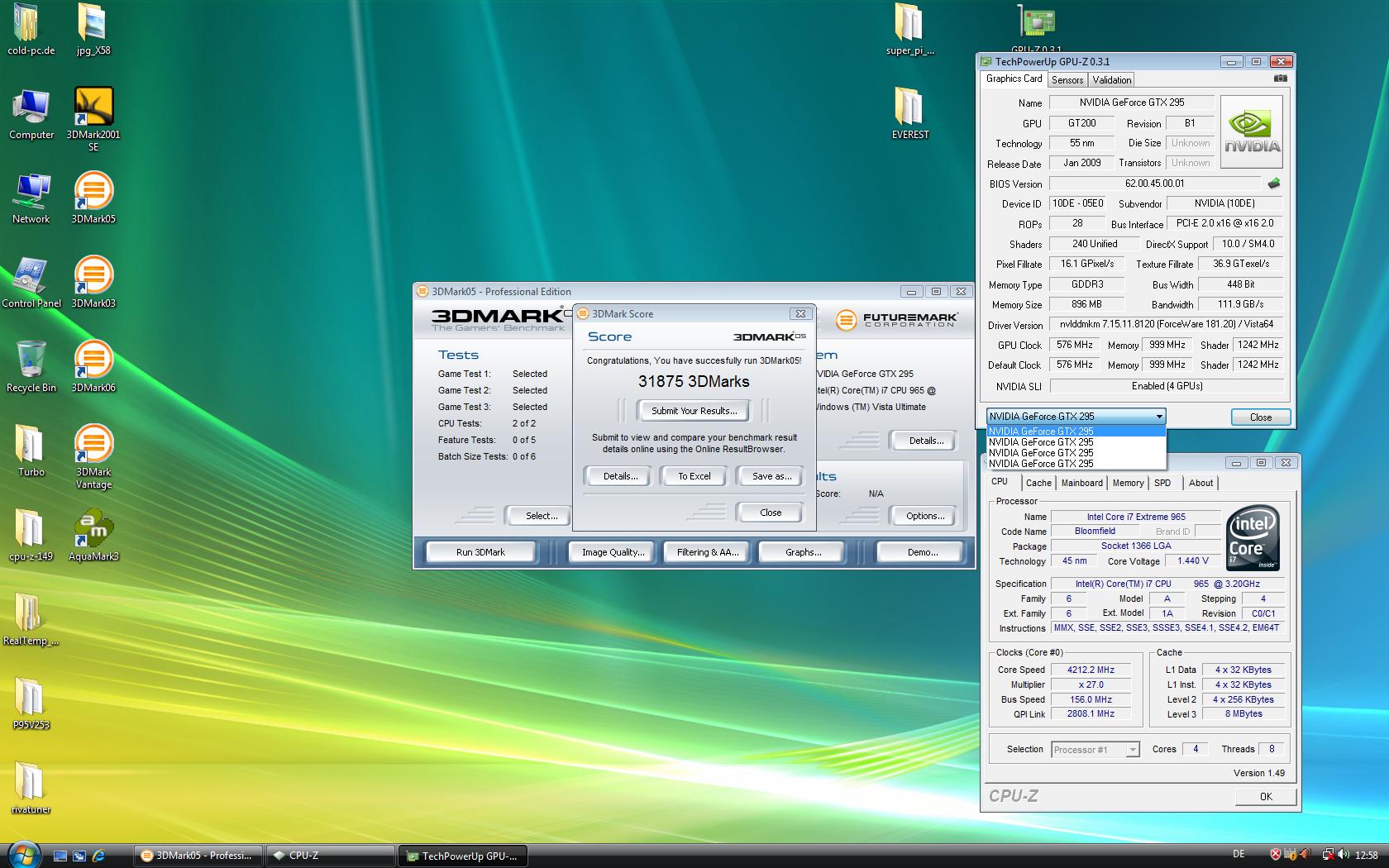
Task: Launch Internet Explorer from Quick Launch
Action: pyautogui.click(x=98, y=856)
